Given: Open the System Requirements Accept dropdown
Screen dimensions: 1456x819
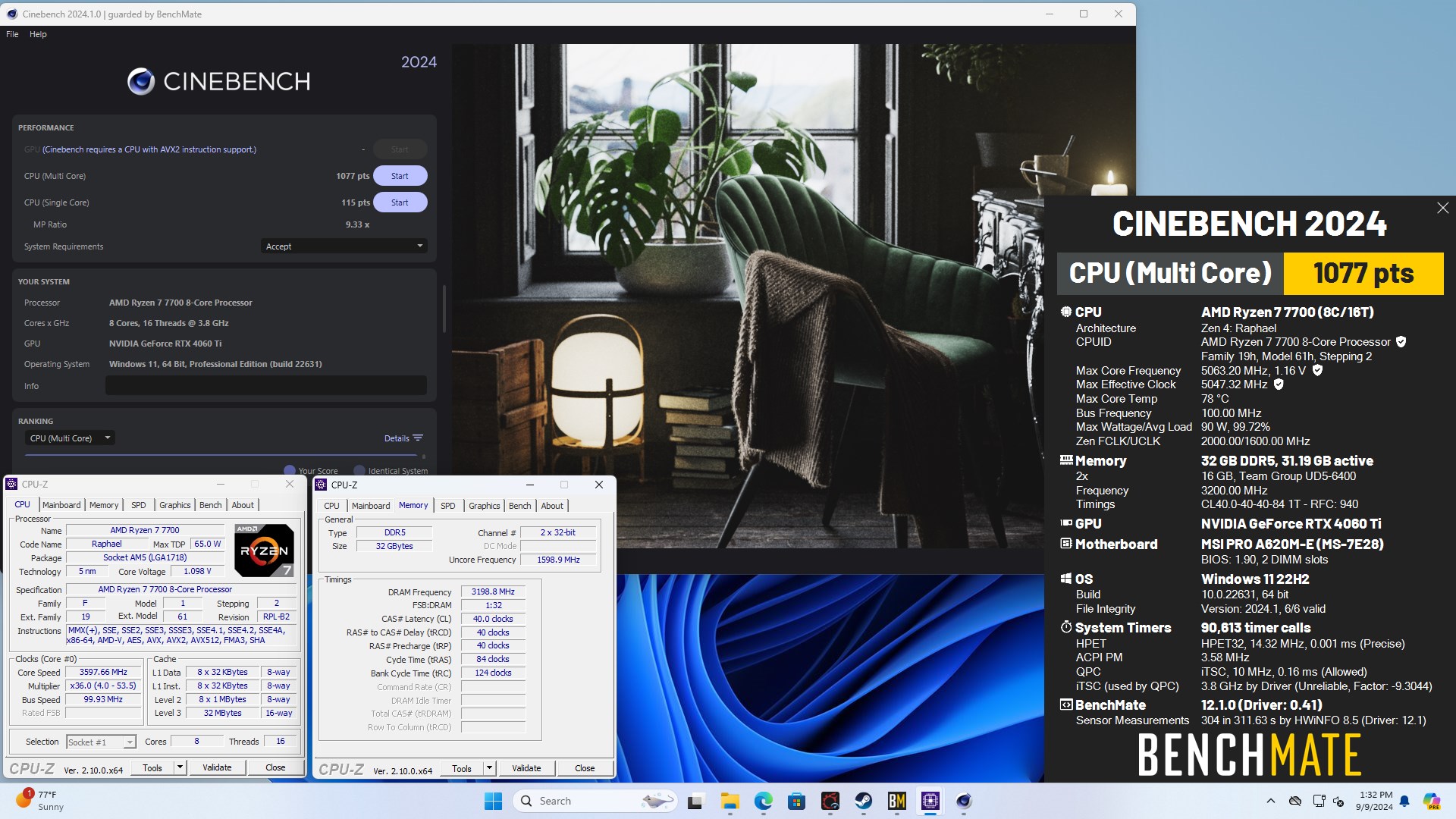Looking at the screenshot, I should (344, 246).
